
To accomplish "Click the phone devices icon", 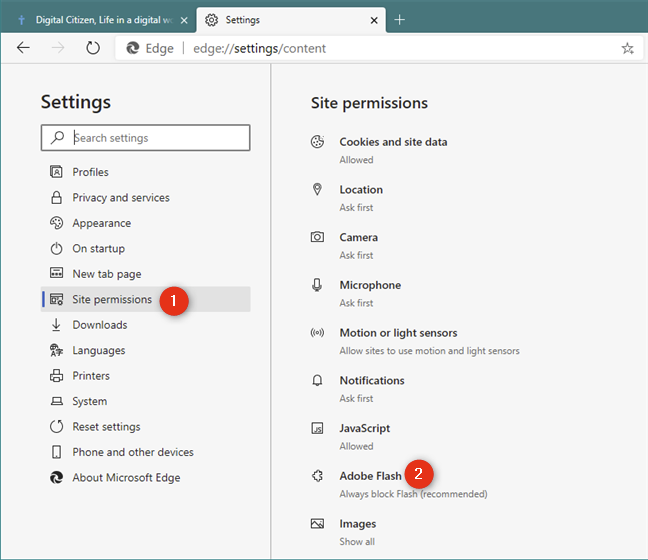I will 56,452.
